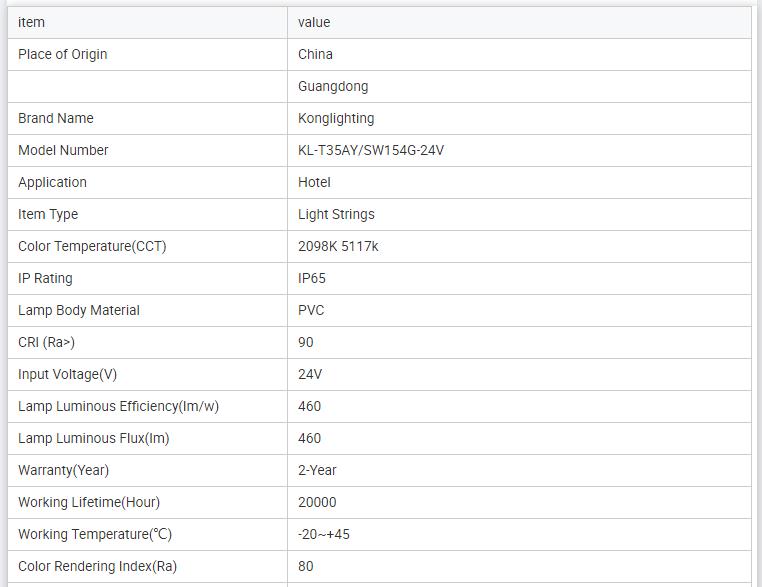Screen dimensions: 762x587
Task: Select the "Application" label cell
Action: (x=52, y=182)
